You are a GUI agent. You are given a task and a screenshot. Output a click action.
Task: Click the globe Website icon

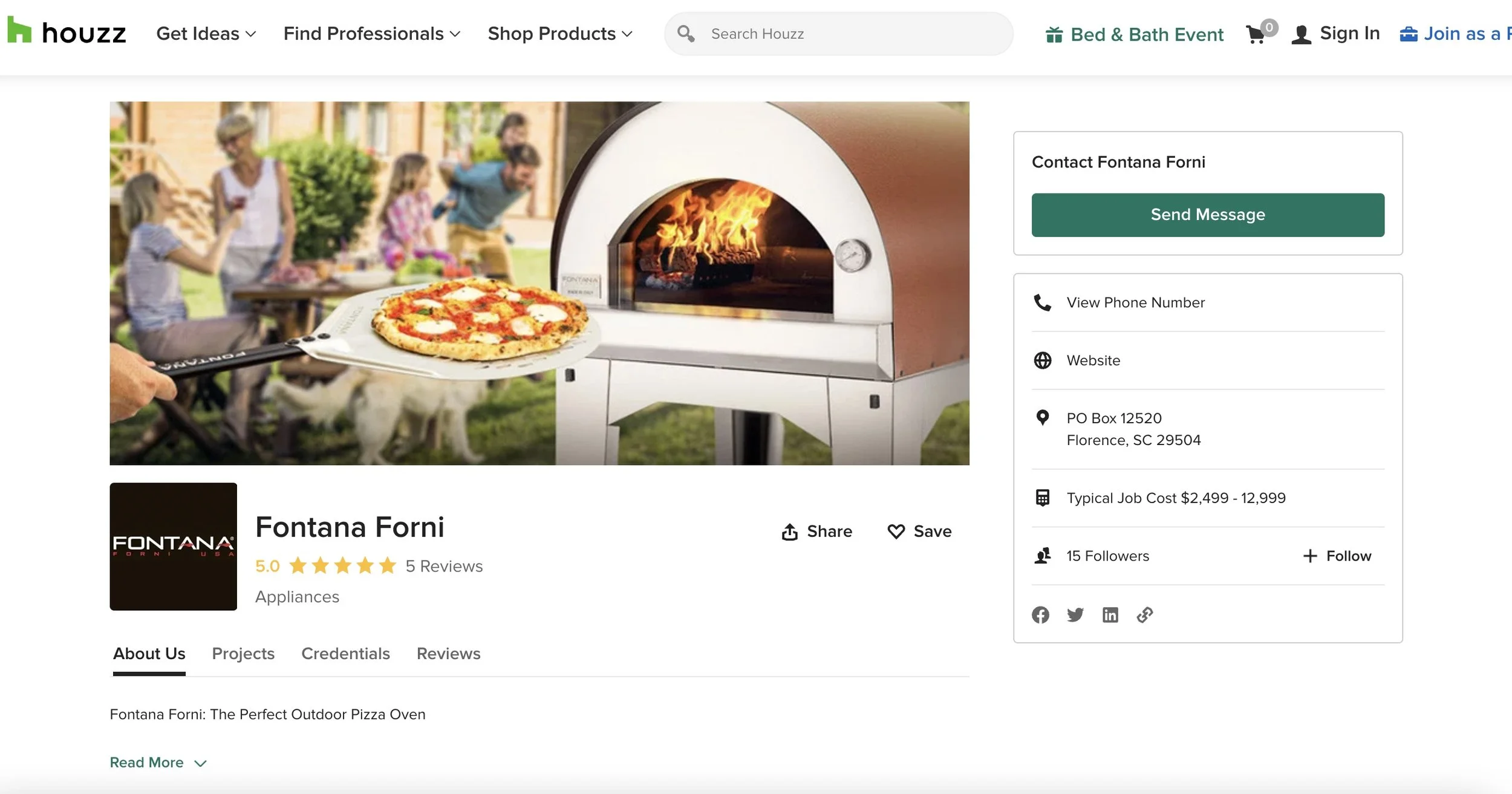point(1042,360)
